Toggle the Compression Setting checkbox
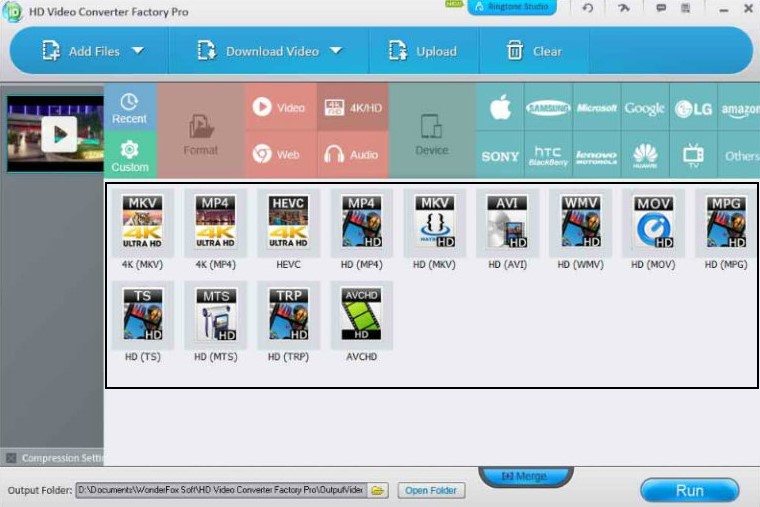The width and height of the screenshot is (760, 507). click(11, 458)
